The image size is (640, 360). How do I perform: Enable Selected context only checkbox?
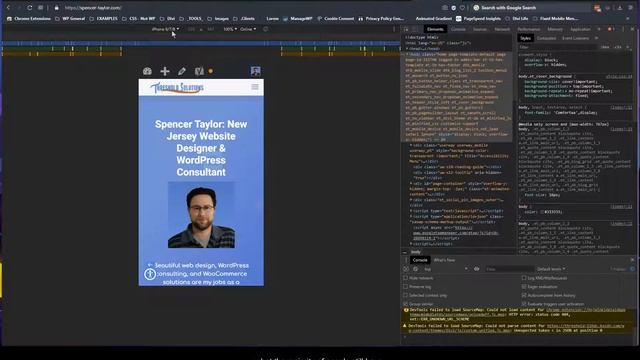click(405, 295)
